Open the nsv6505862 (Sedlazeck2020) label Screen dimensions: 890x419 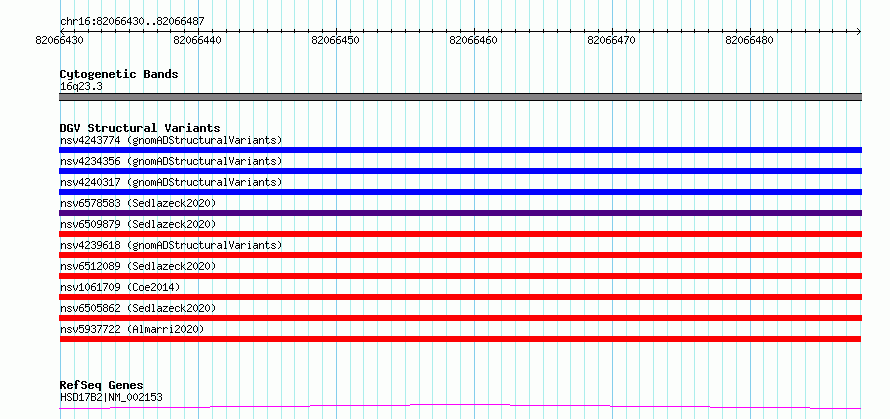pyautogui.click(x=138, y=308)
